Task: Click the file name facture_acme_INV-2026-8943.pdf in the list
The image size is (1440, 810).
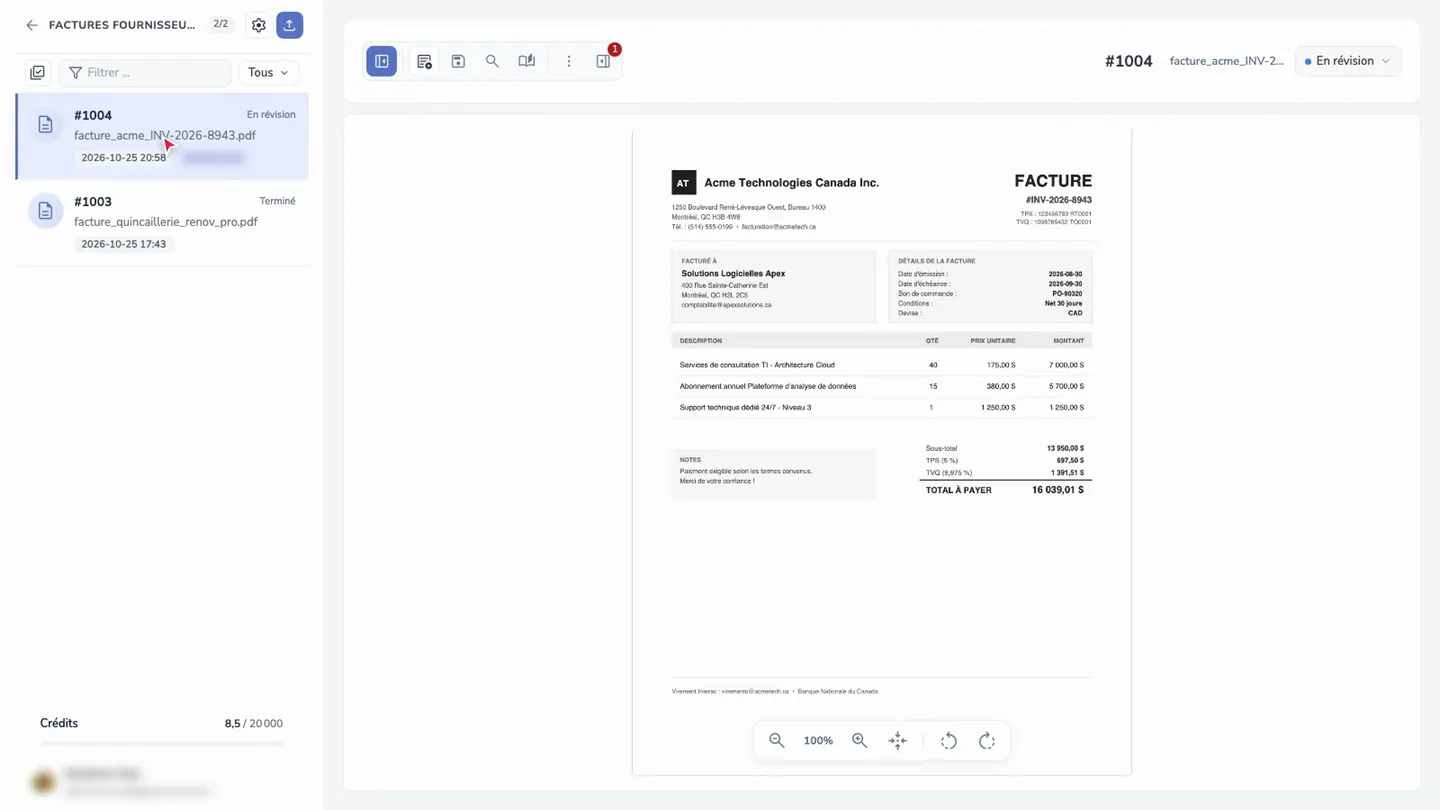Action: [x=165, y=136]
